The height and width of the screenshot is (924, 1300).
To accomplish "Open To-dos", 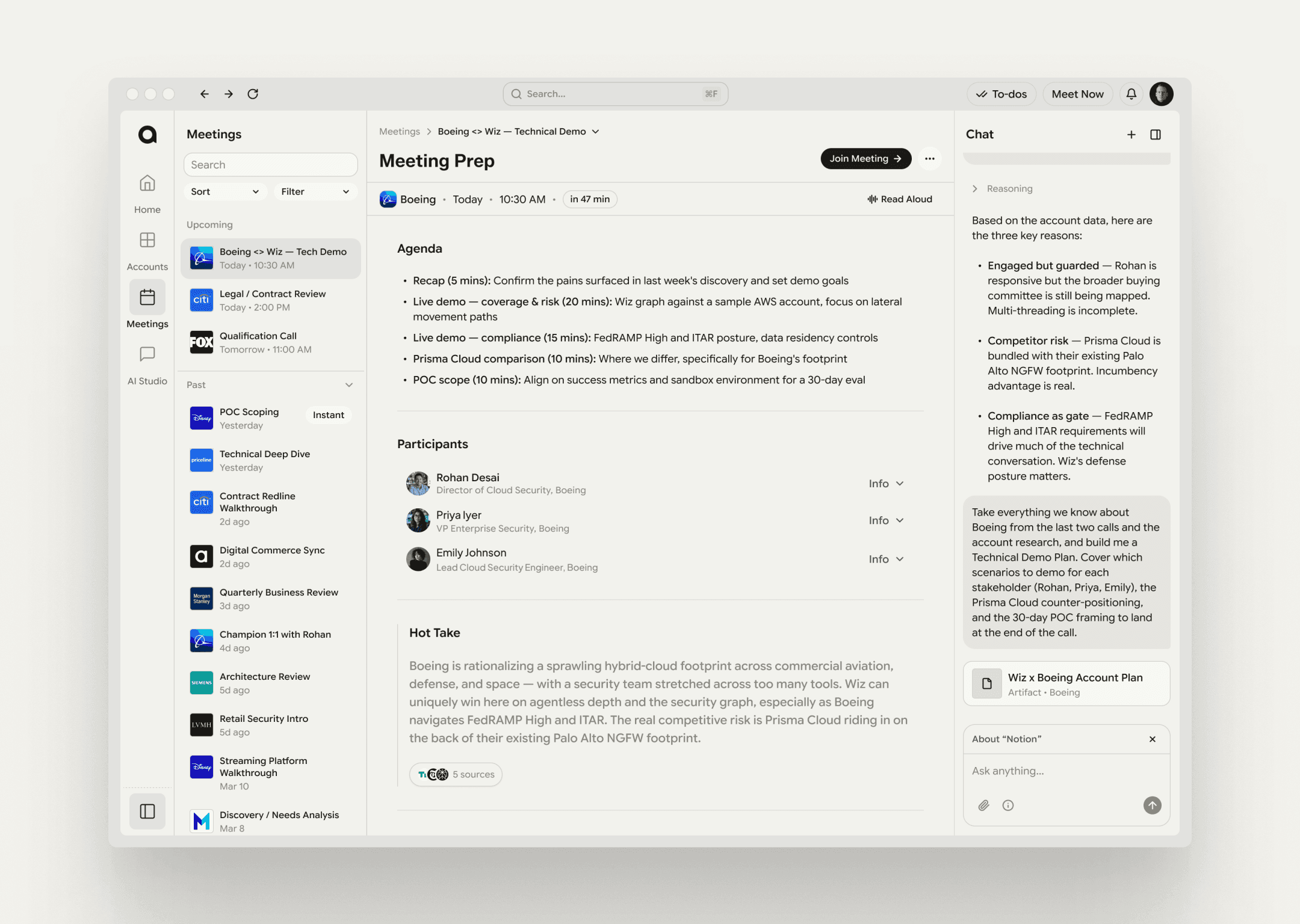I will (1001, 94).
